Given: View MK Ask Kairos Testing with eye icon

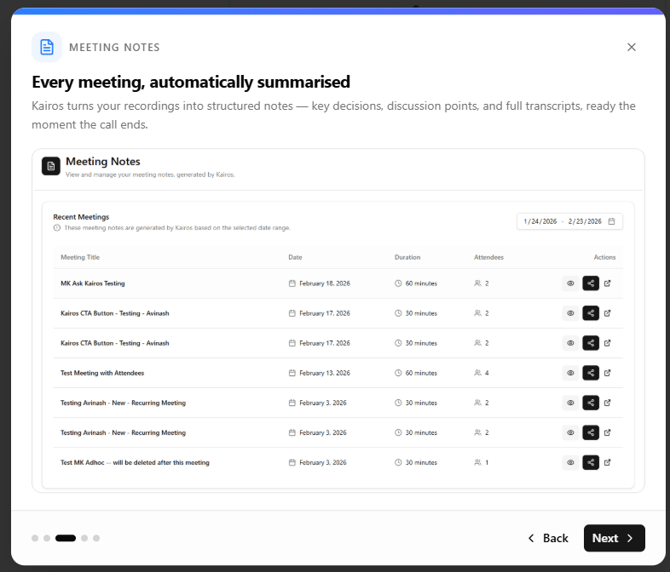Looking at the screenshot, I should point(570,284).
